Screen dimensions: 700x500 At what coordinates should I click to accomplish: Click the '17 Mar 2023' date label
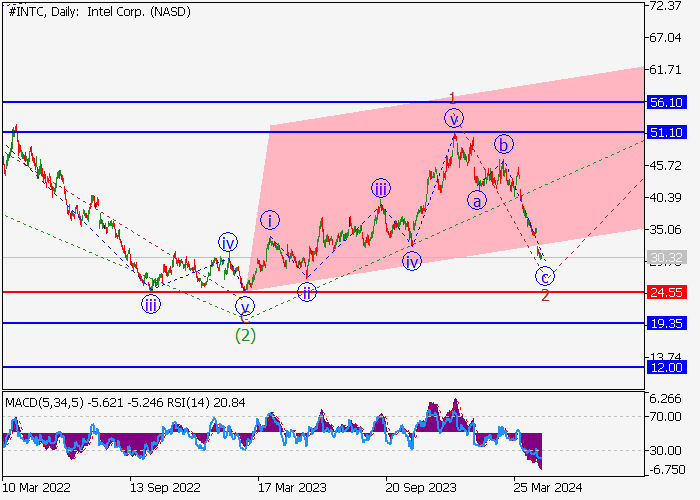click(292, 487)
